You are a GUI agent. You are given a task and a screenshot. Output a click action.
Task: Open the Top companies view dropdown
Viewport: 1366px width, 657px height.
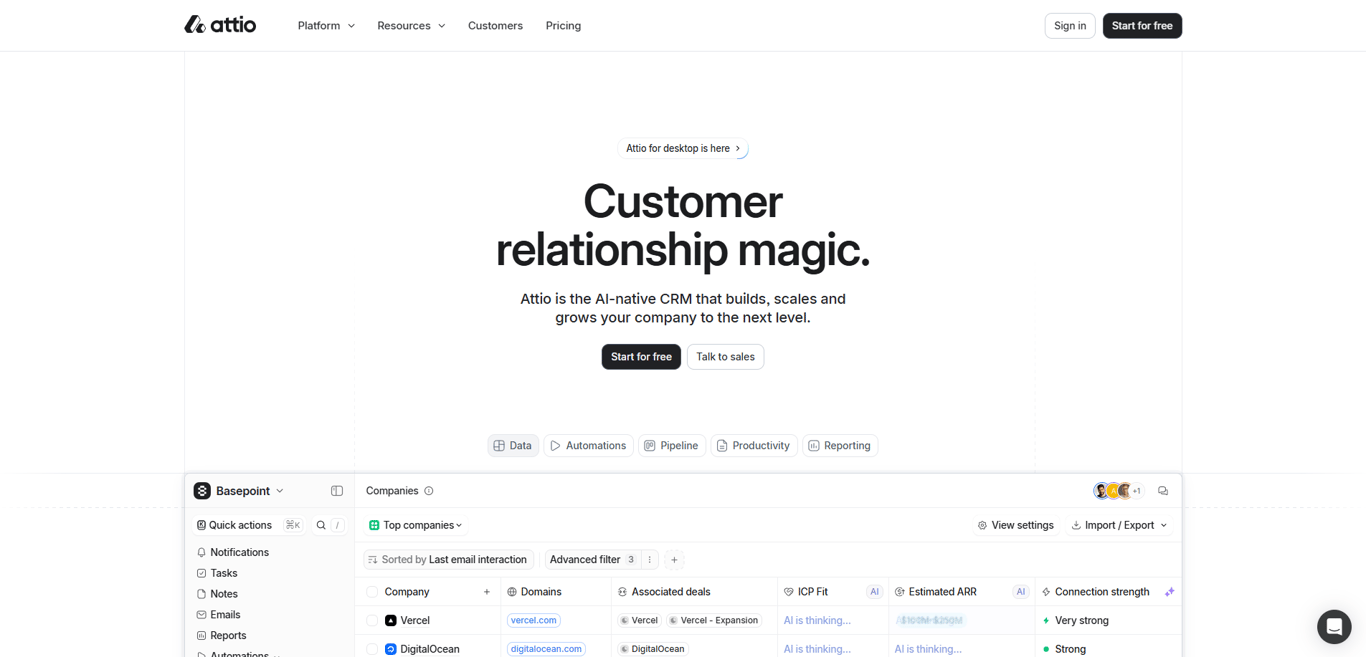[x=416, y=525]
